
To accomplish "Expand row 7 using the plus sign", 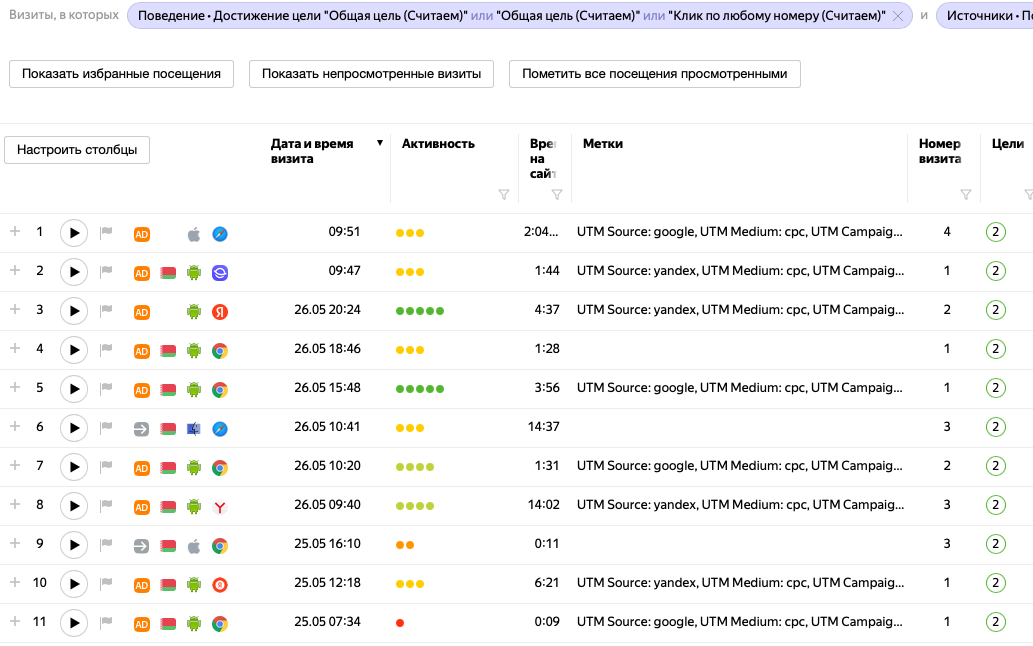I will (x=15, y=466).
